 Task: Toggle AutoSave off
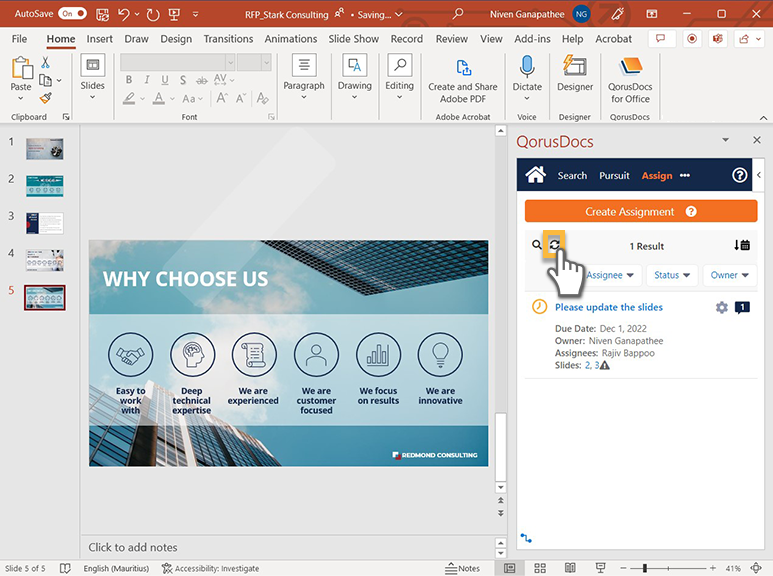[72, 14]
